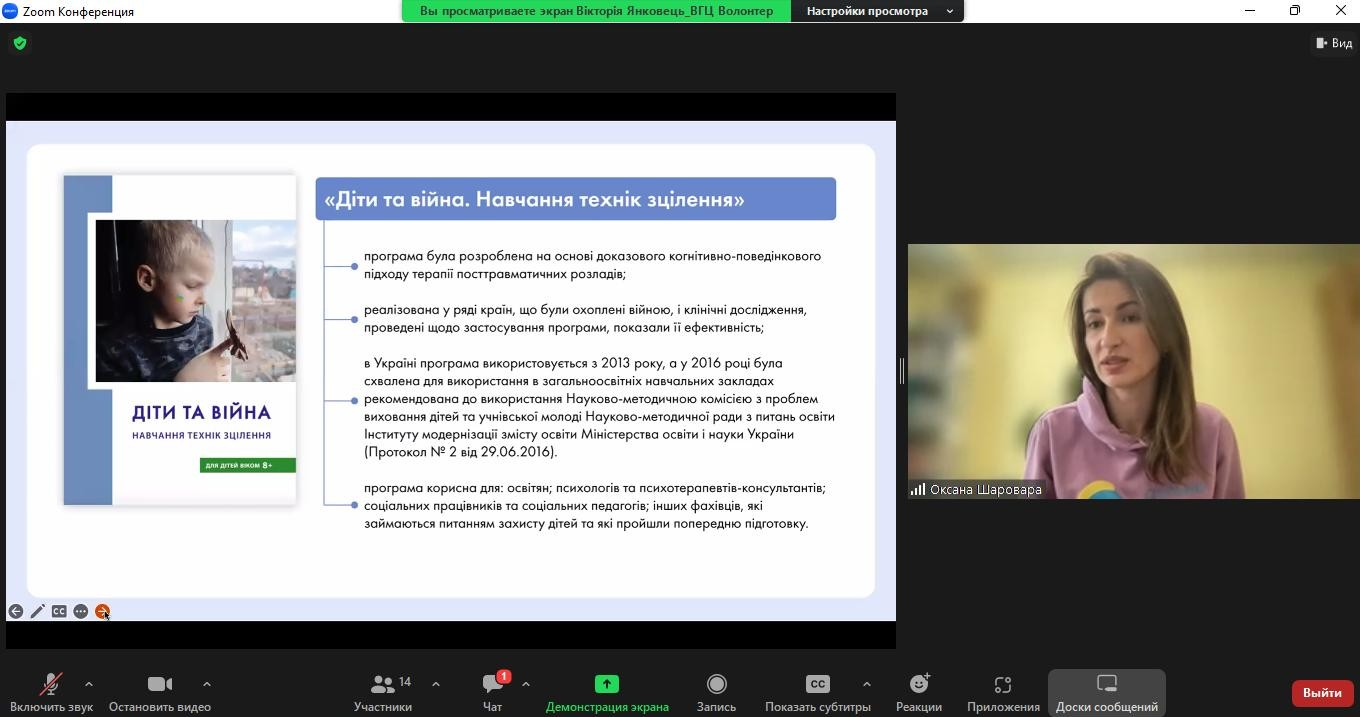
Task: Open Настройки просмотра dropdown
Action: click(877, 11)
